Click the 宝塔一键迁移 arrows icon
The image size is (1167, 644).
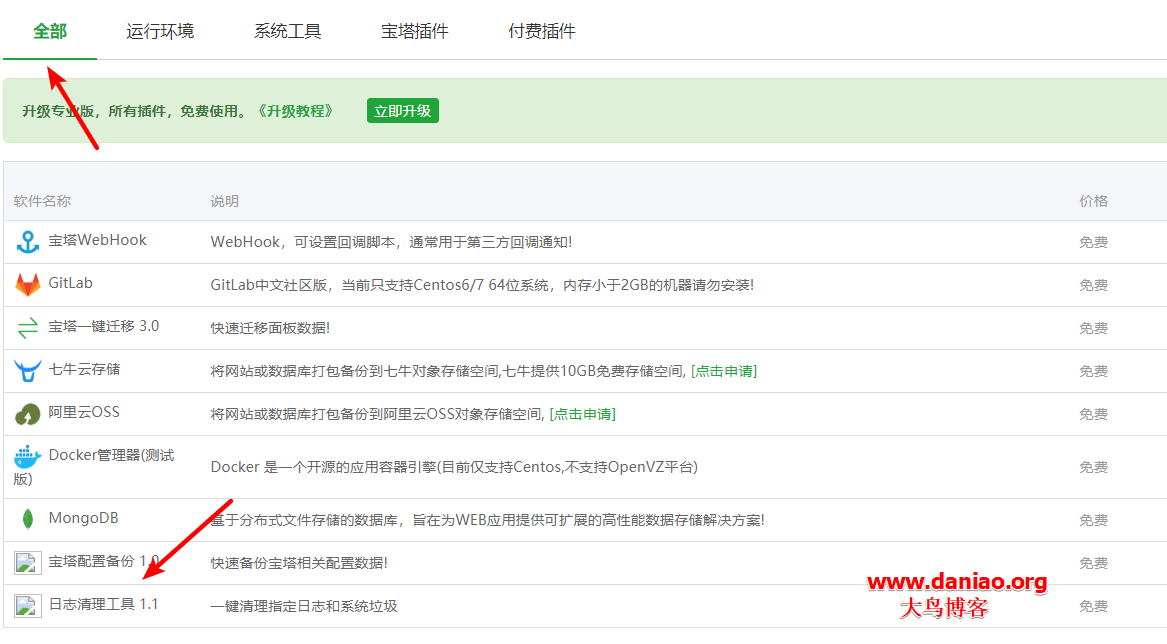pyautogui.click(x=28, y=328)
